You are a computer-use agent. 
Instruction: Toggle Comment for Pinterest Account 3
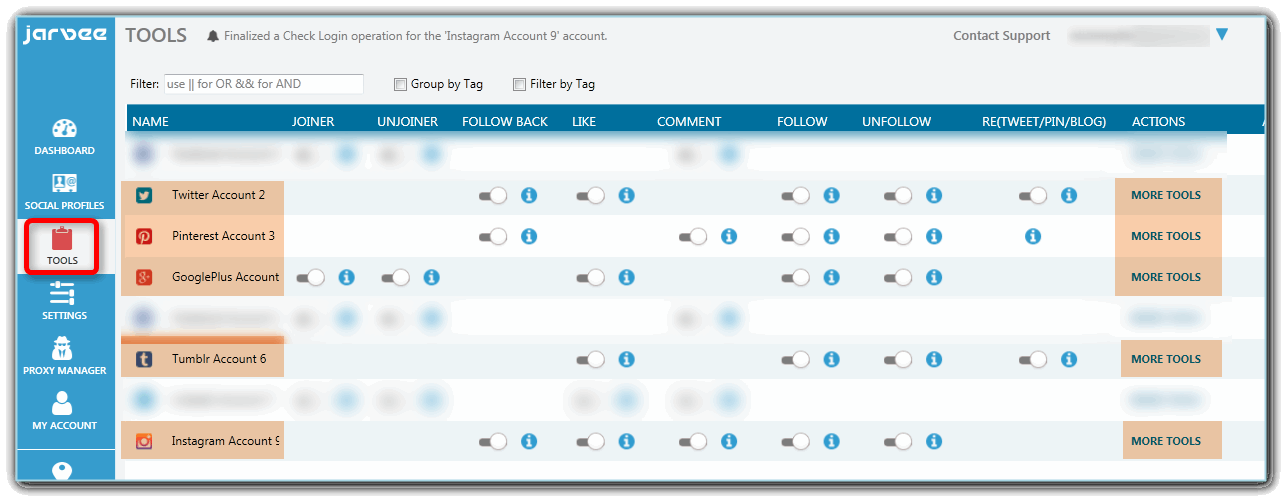(693, 237)
